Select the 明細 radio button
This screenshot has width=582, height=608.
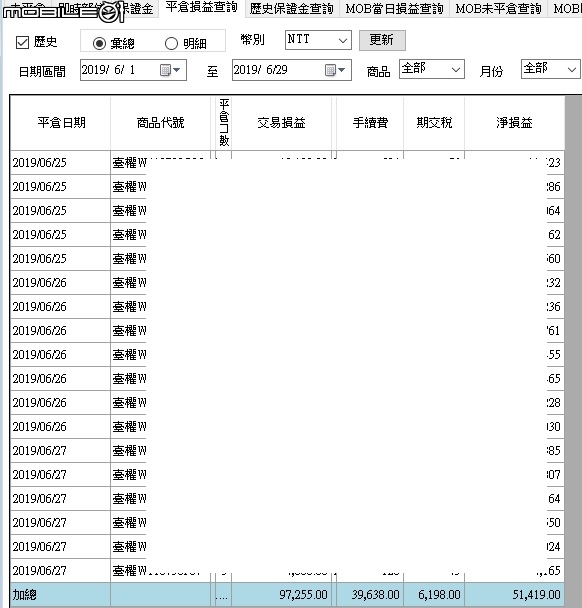click(x=171, y=43)
